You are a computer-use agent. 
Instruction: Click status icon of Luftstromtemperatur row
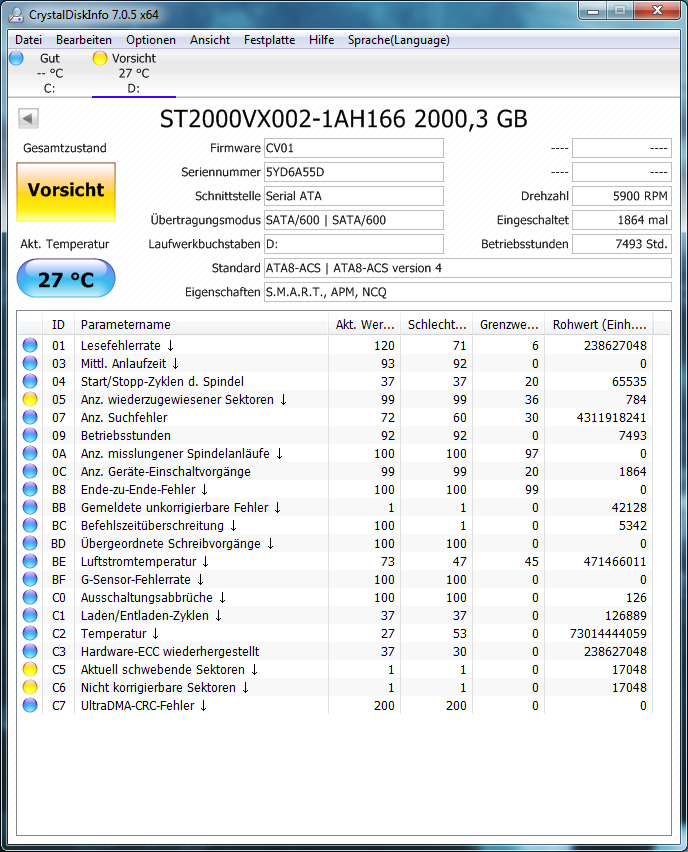click(30, 561)
